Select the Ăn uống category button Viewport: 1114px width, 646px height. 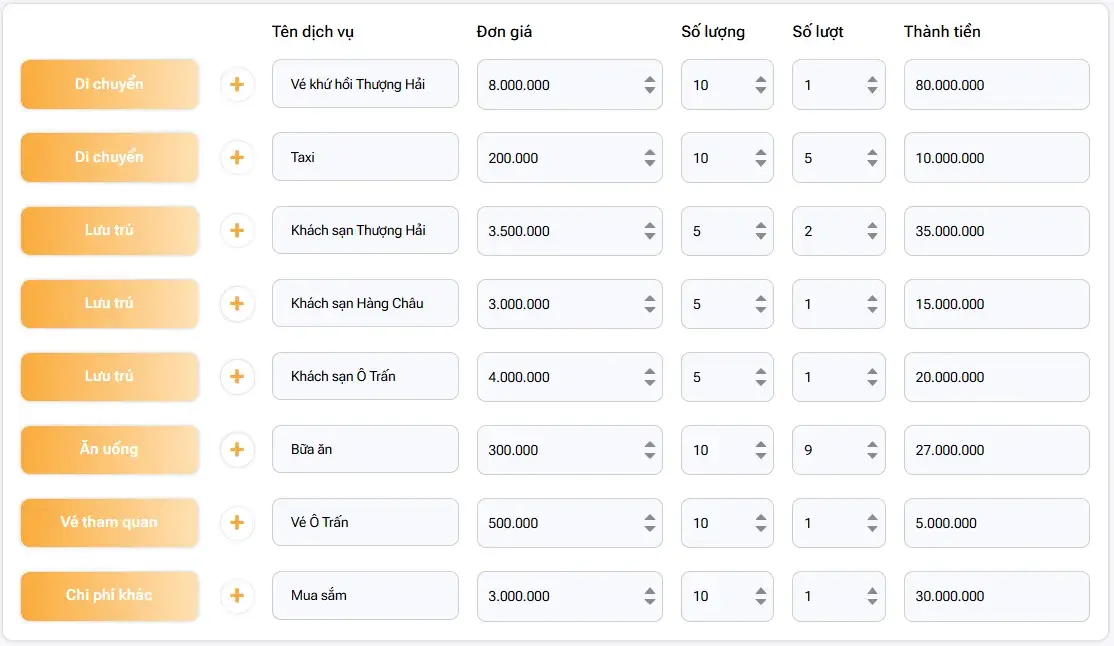point(110,450)
